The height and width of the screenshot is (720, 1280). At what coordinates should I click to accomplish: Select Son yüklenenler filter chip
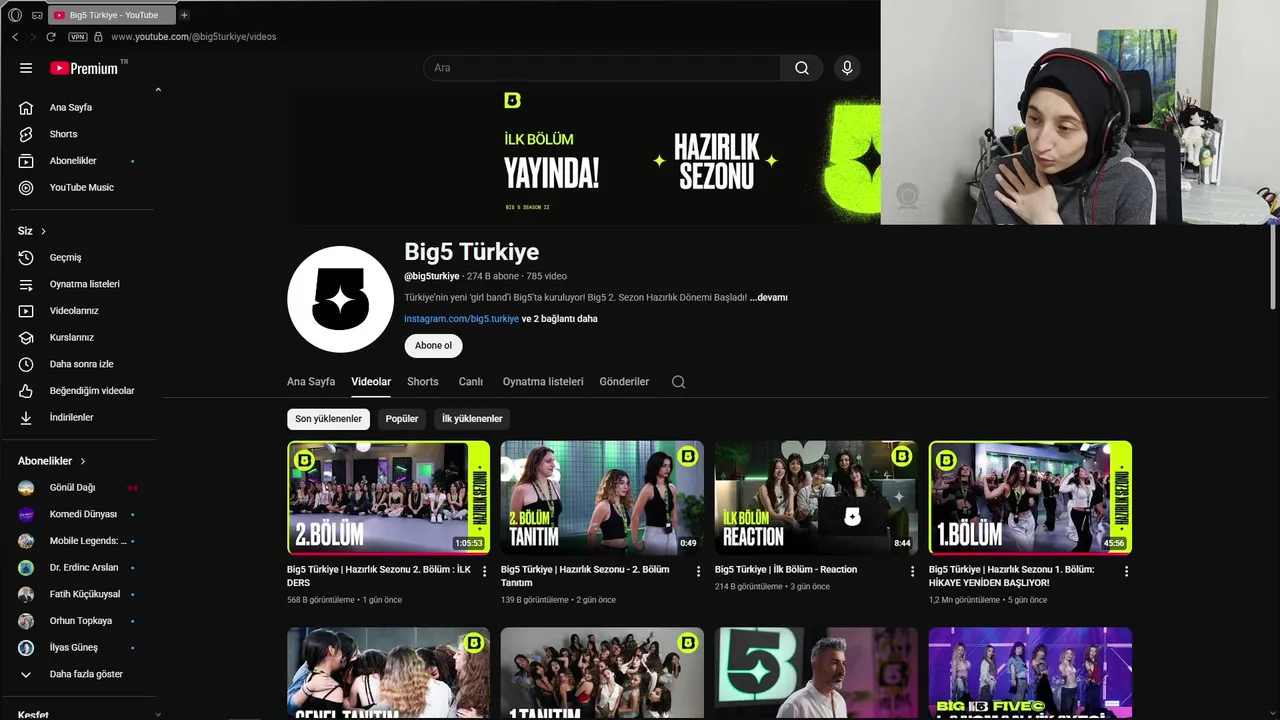[328, 419]
